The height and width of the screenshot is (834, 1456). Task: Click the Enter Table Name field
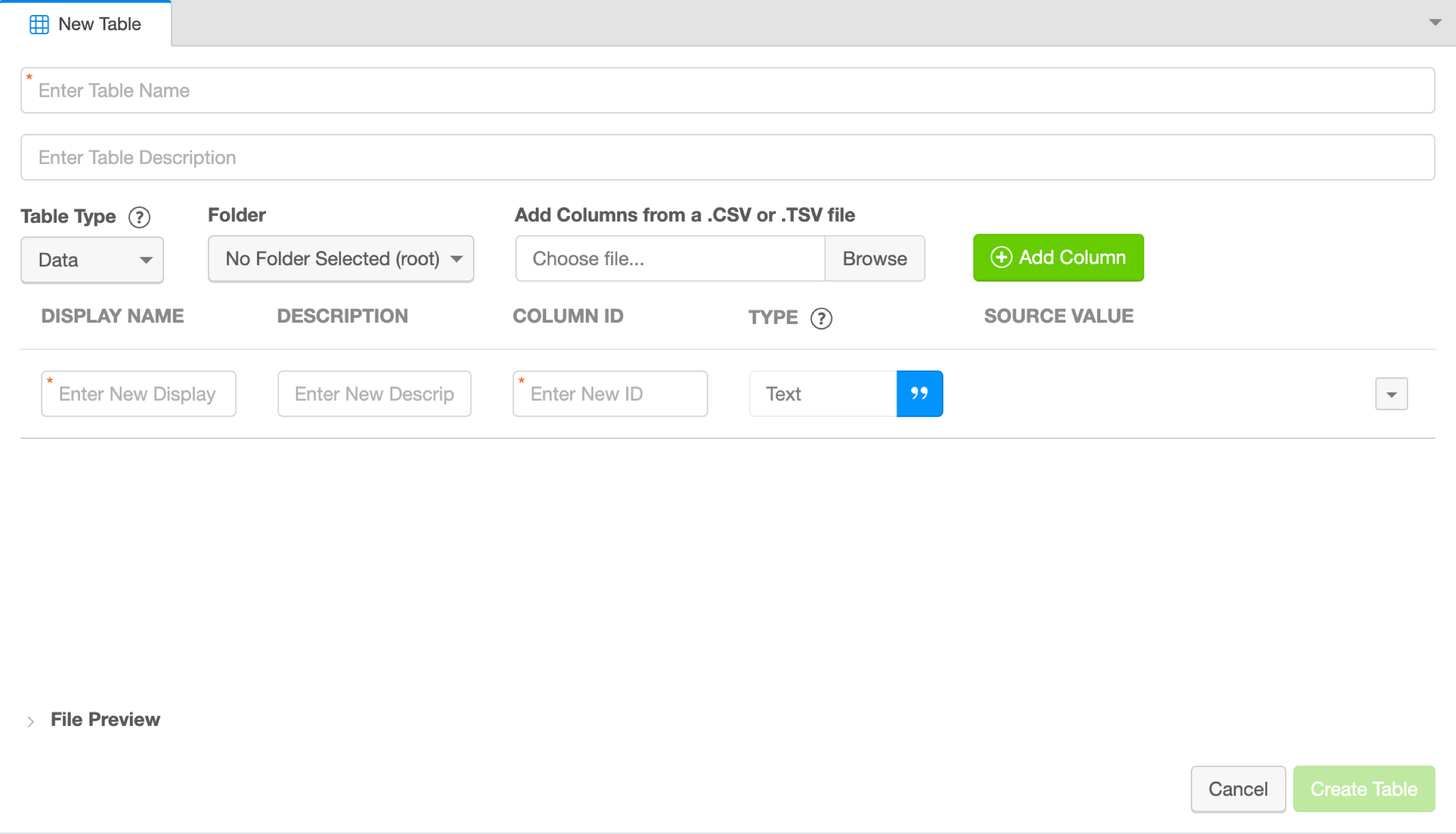pyautogui.click(x=727, y=91)
